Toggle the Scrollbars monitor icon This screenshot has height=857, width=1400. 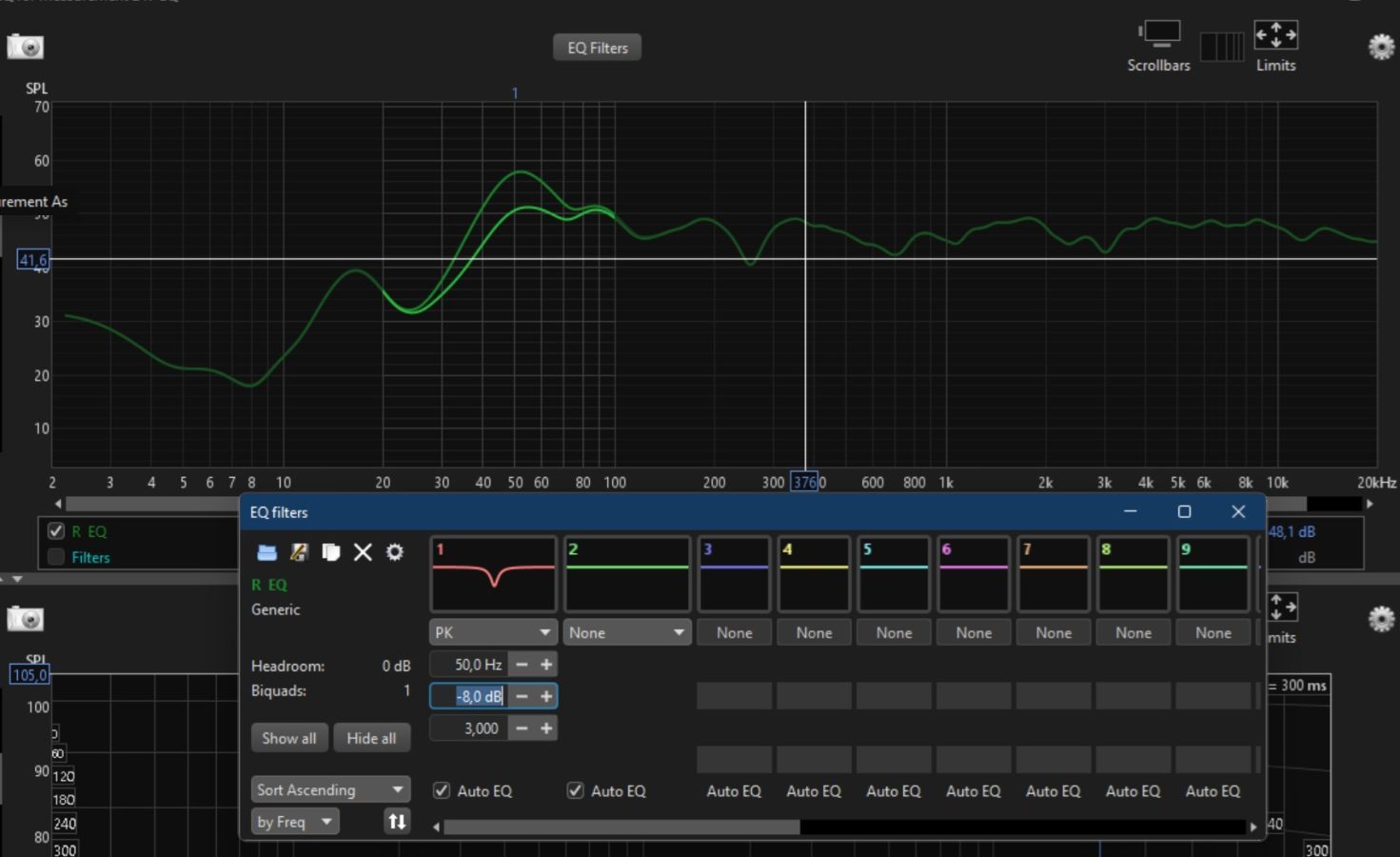coord(1159,34)
